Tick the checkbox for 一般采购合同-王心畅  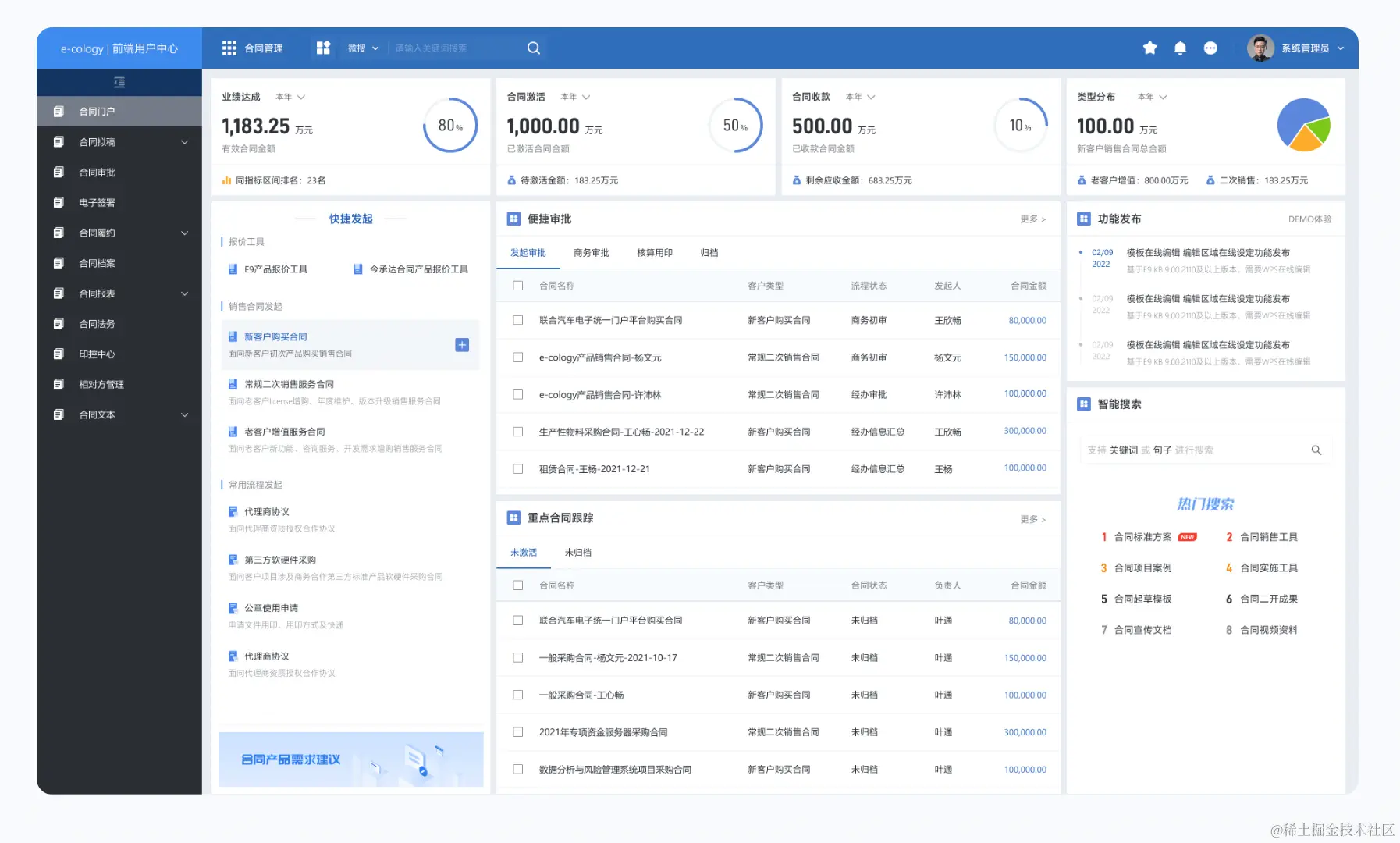[x=518, y=695]
